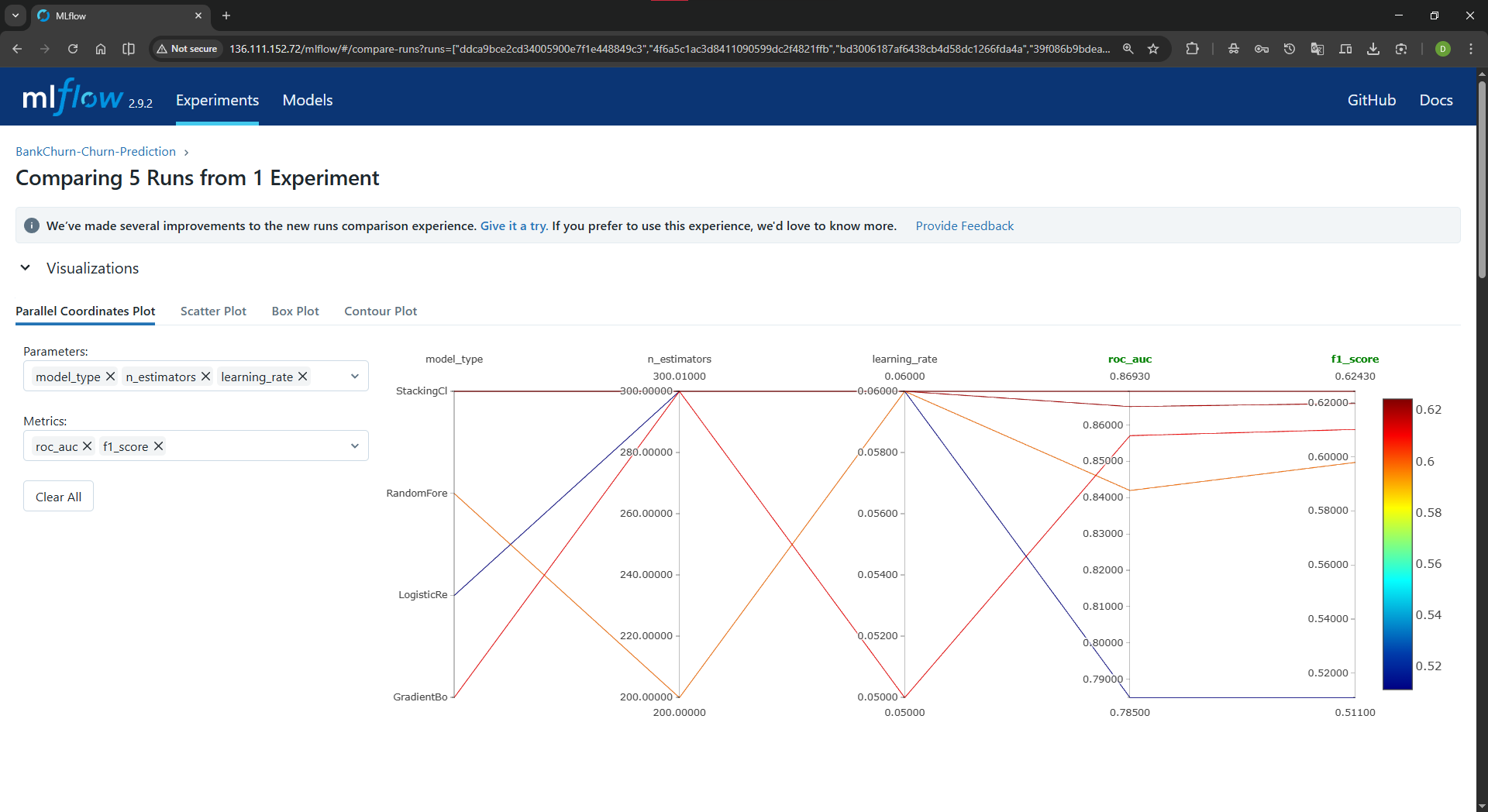Bookmark this page with the star icon
Image resolution: width=1488 pixels, height=812 pixels.
(x=1153, y=49)
